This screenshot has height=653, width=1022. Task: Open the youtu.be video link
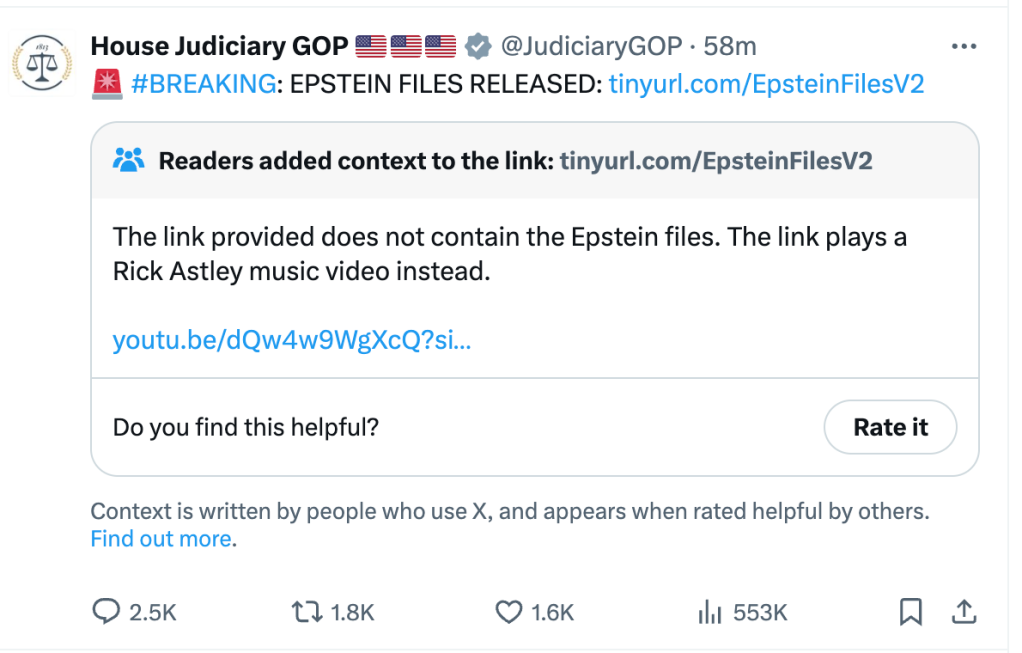(291, 340)
